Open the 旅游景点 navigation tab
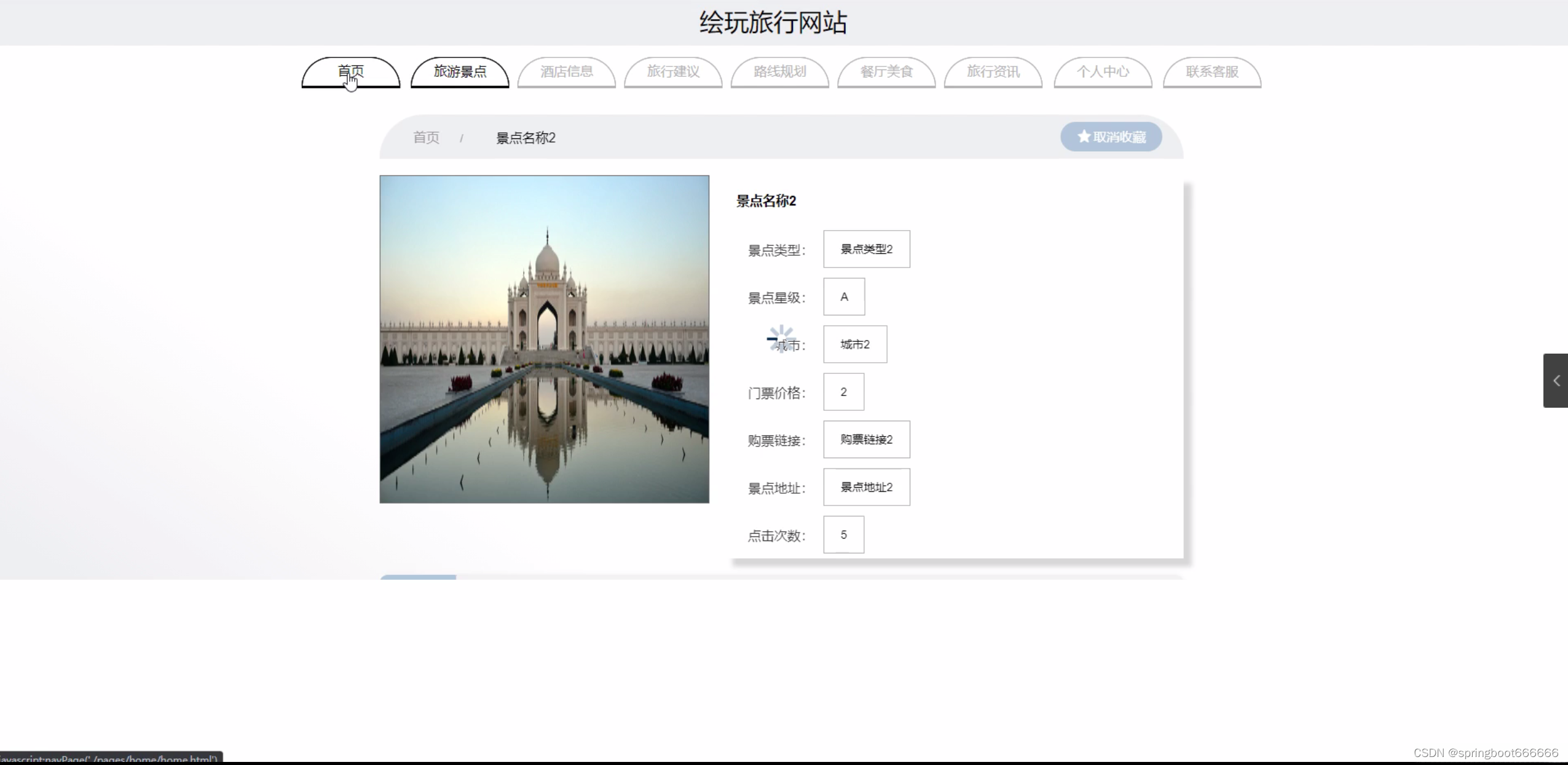The width and height of the screenshot is (1568, 765). 460,72
